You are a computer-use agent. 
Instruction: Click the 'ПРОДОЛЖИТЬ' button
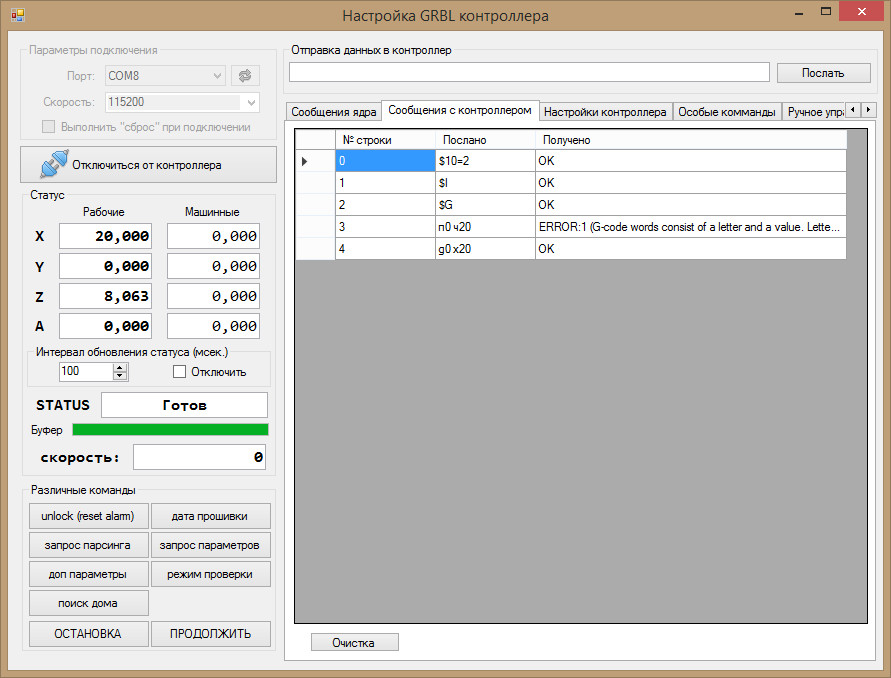point(210,634)
